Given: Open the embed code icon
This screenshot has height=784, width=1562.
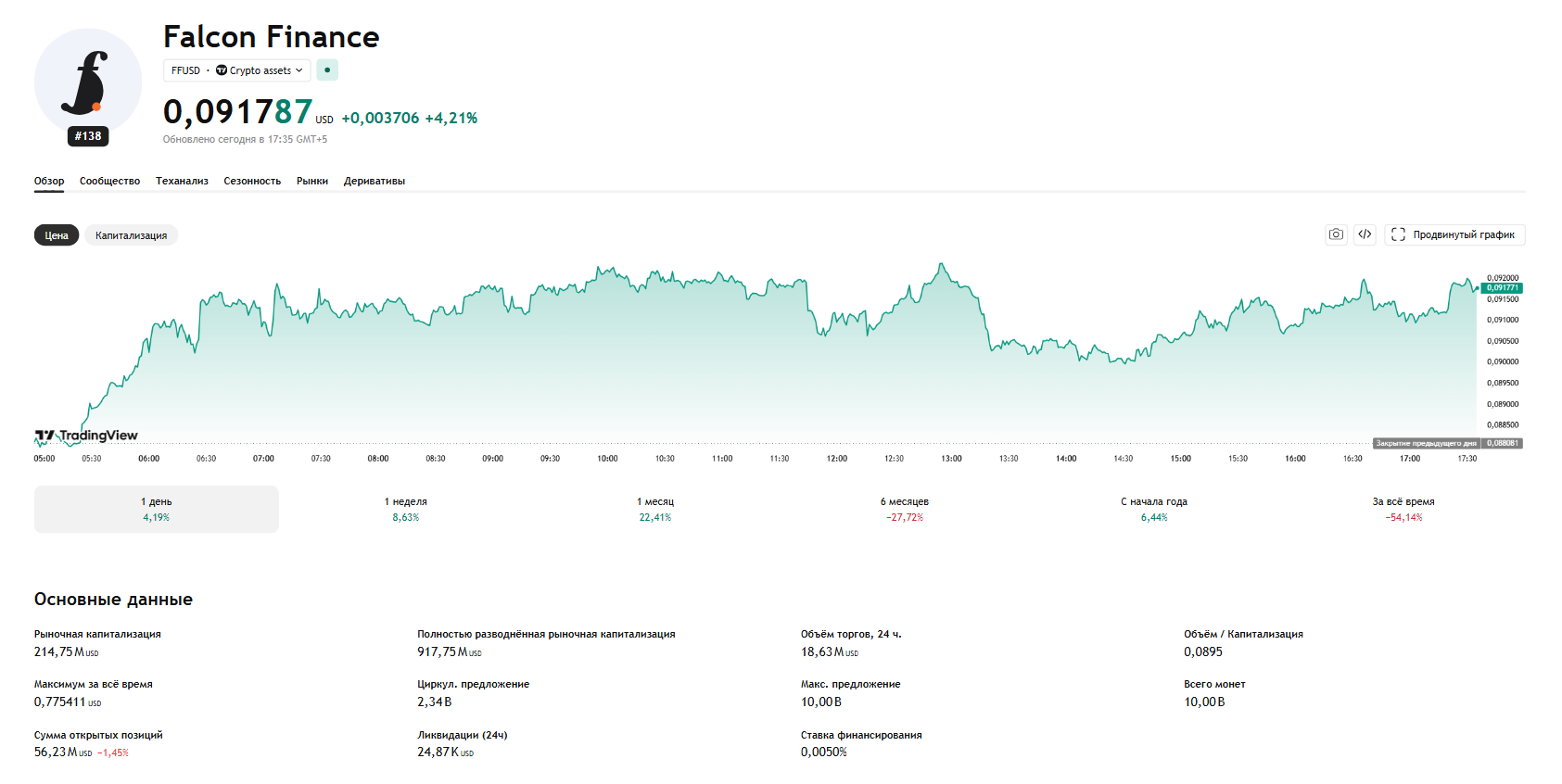Looking at the screenshot, I should point(1365,234).
